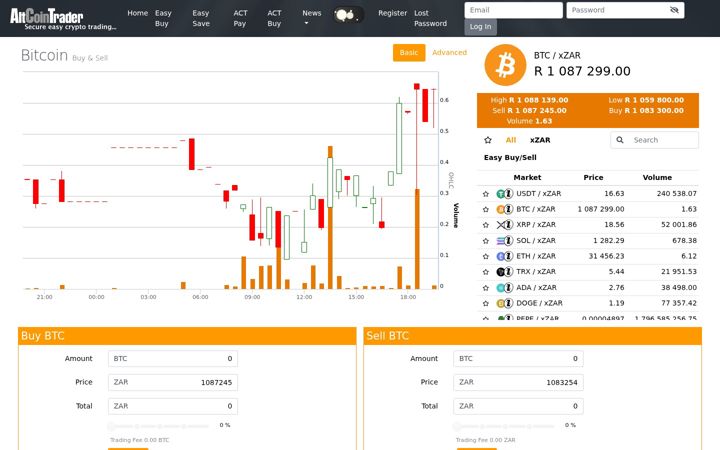The height and width of the screenshot is (450, 720).
Task: Sort markets by Price column header
Action: (x=593, y=177)
